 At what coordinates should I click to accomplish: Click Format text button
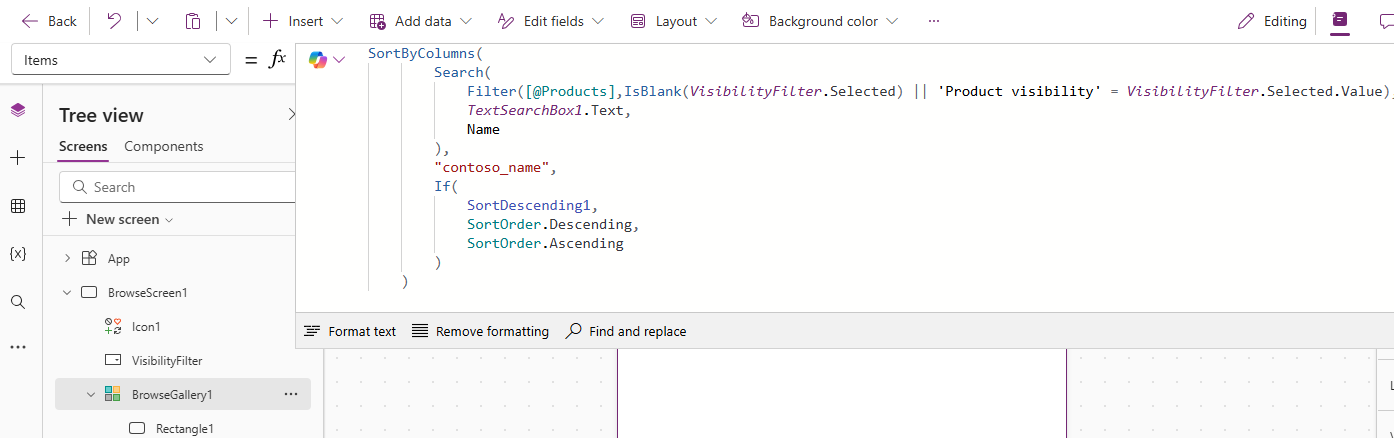tap(350, 331)
